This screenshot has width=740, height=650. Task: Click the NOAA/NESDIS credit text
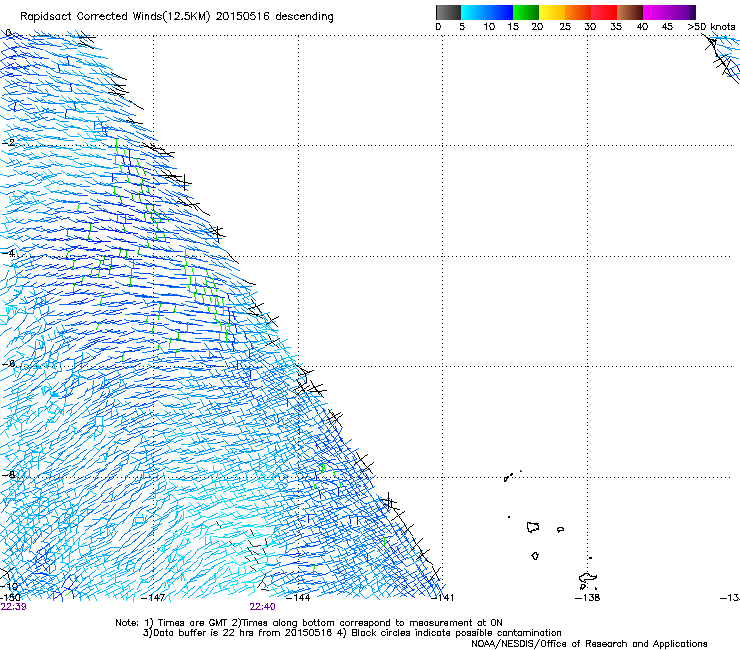589,644
